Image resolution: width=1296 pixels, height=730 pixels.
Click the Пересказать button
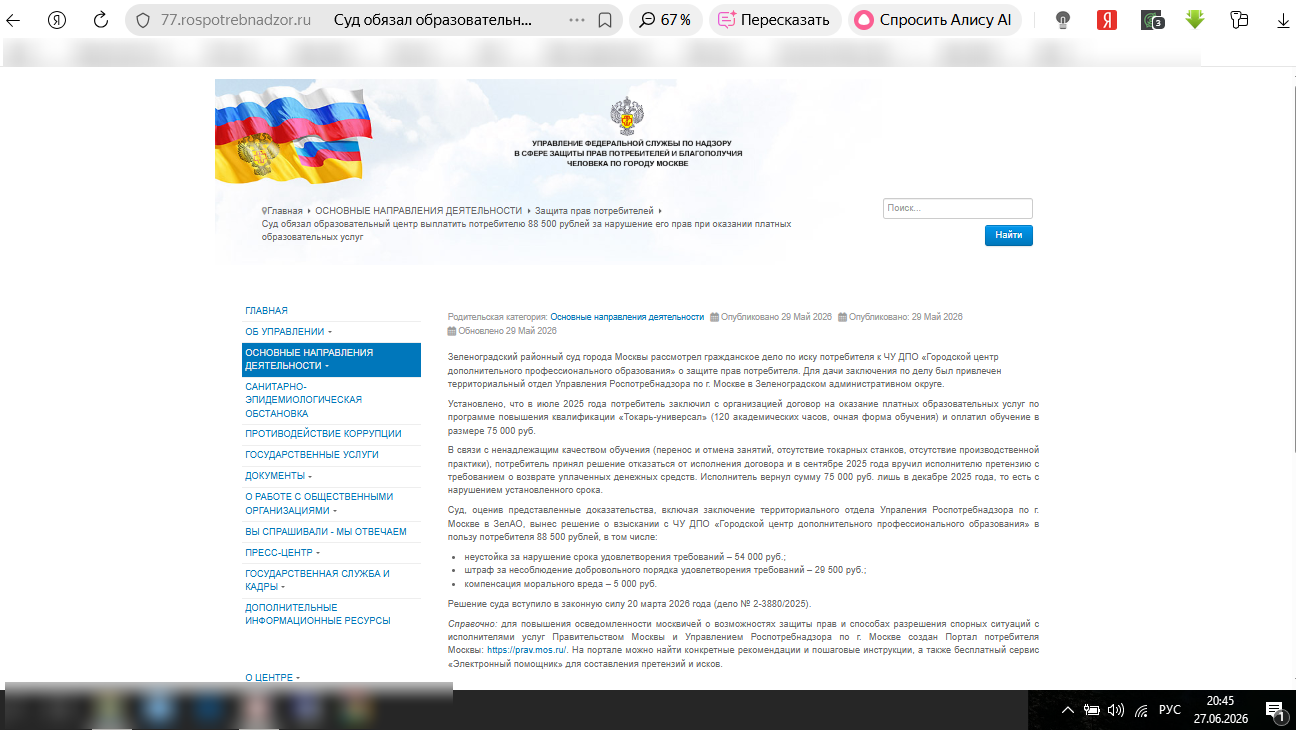774,20
